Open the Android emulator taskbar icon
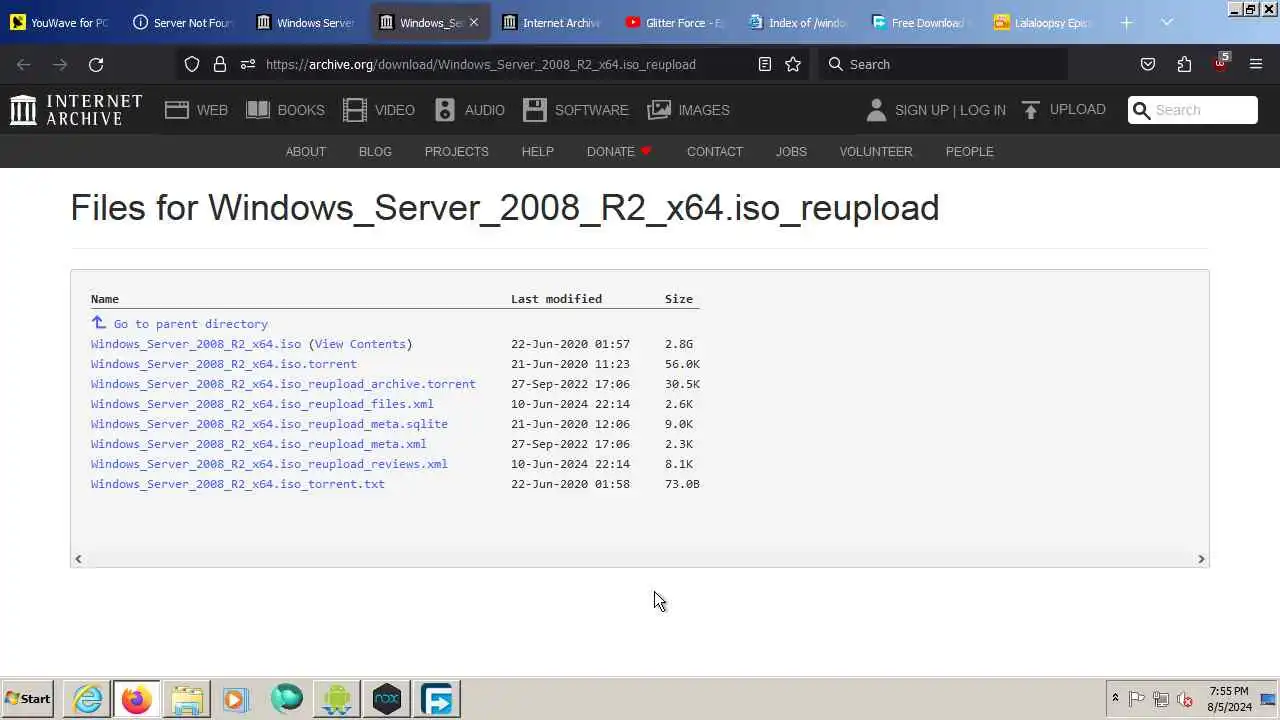Viewport: 1280px width, 720px height. [x=337, y=699]
